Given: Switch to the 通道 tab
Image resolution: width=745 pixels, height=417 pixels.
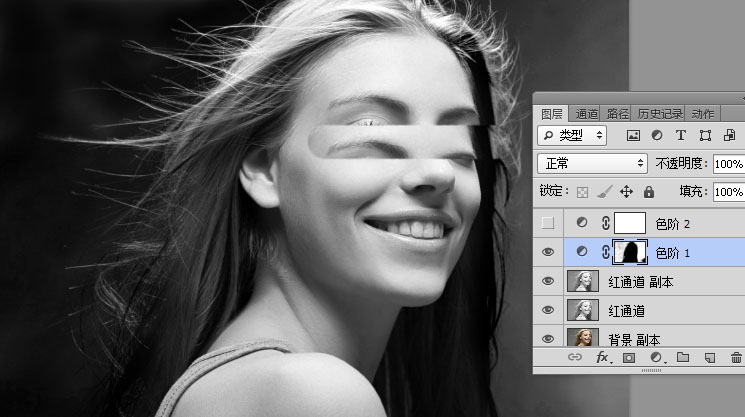Looking at the screenshot, I should coord(587,114).
